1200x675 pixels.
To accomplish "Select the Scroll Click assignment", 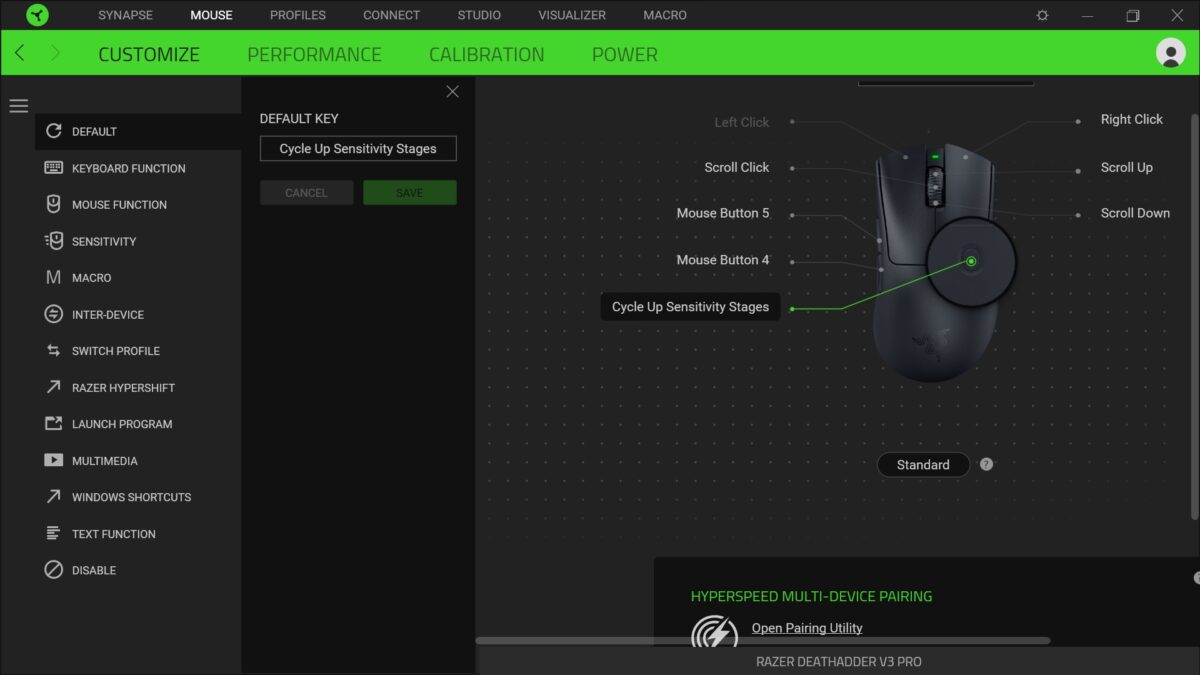I will [x=737, y=167].
